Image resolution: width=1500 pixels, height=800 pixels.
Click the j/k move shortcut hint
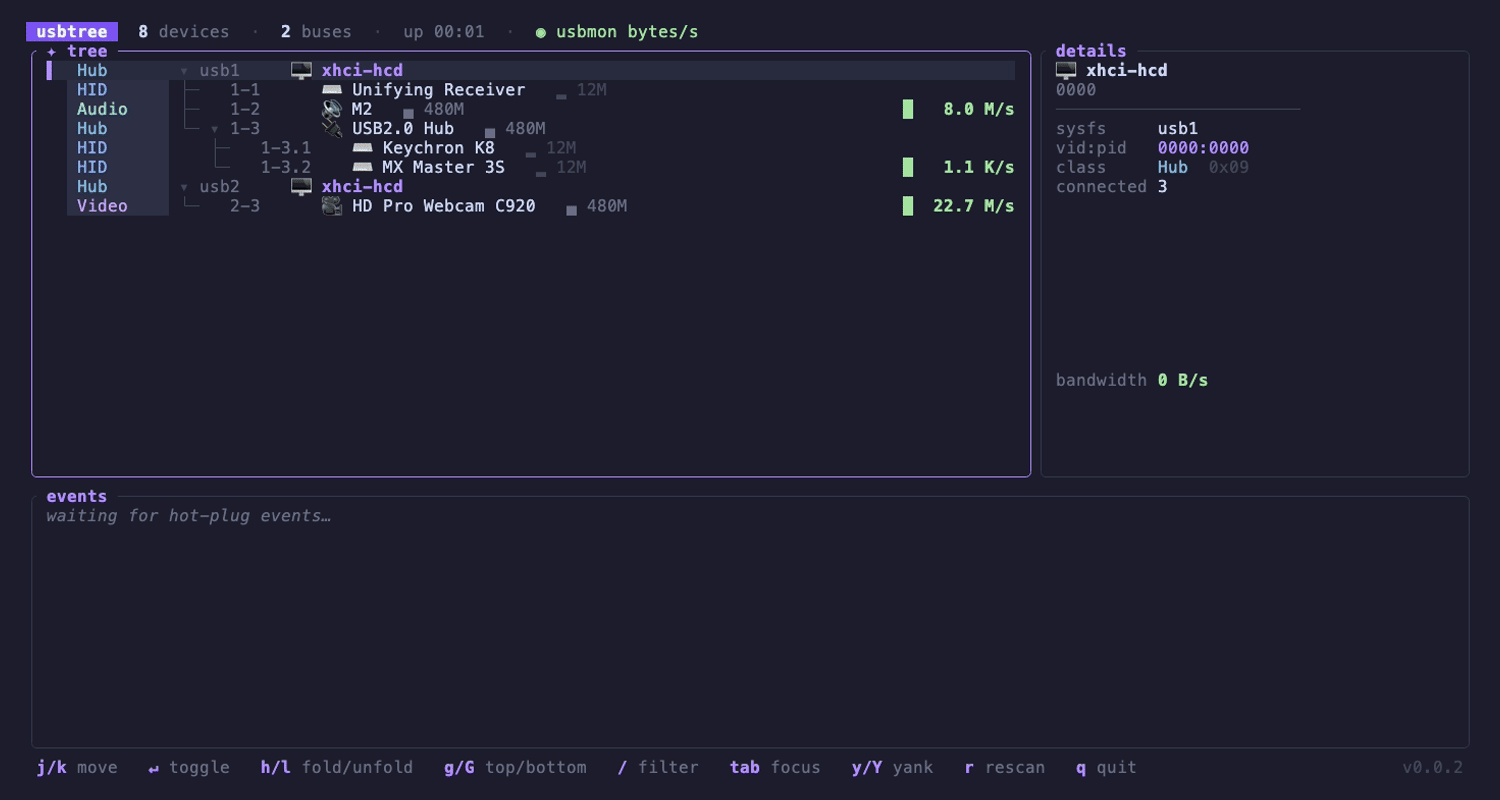(x=77, y=768)
